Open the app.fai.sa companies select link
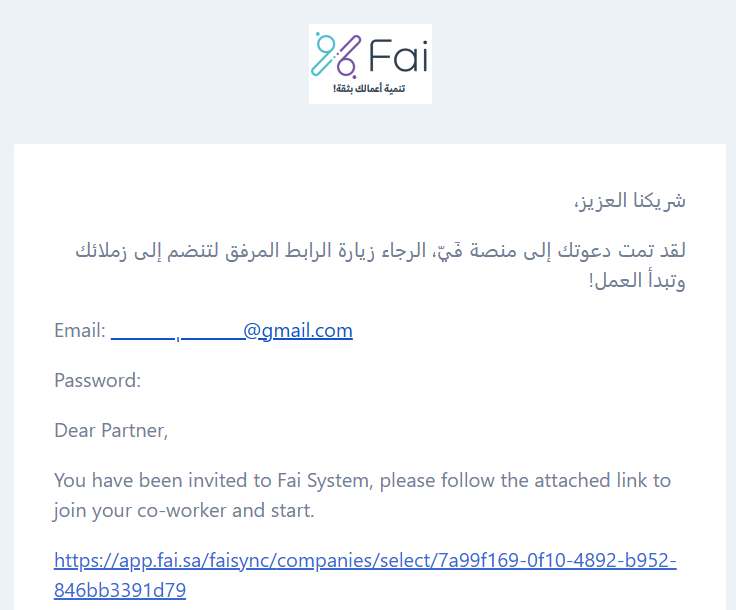The height and width of the screenshot is (610, 736). click(x=365, y=575)
